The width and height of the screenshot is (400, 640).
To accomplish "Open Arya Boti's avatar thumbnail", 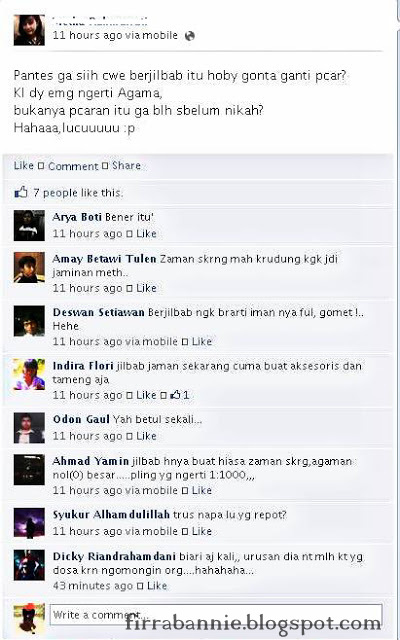I will (x=29, y=225).
